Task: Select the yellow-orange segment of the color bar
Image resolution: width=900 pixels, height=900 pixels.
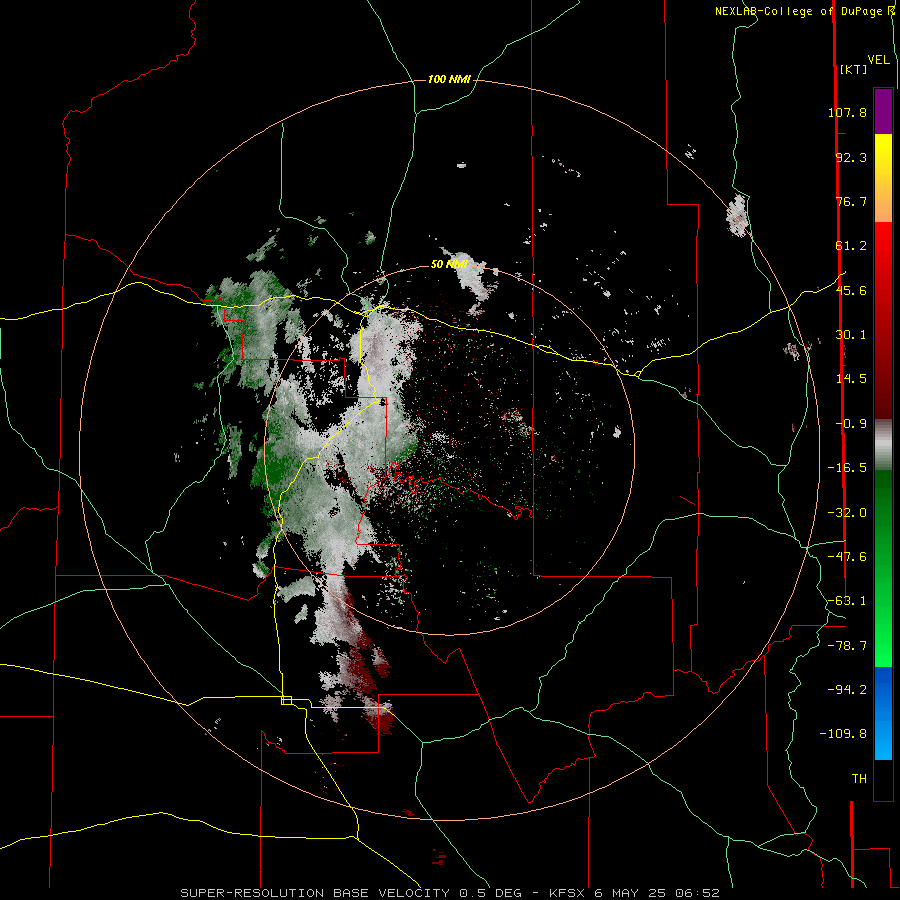Action: (883, 178)
